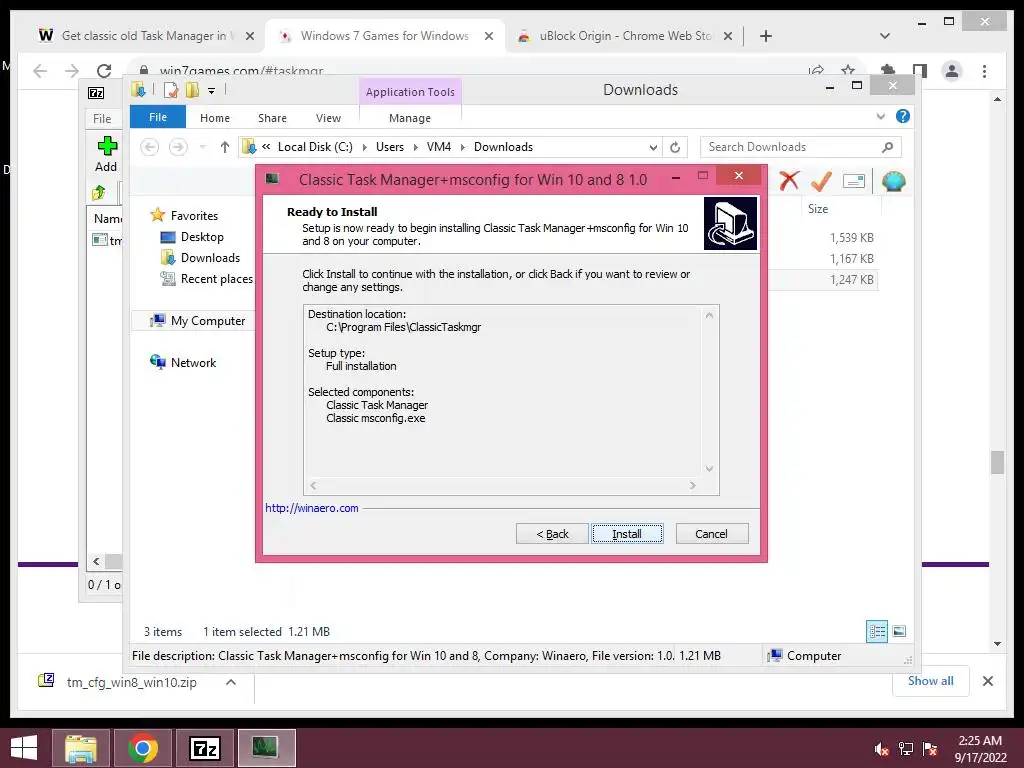1024x768 pixels.
Task: Go up one folder level arrow
Action: (x=225, y=147)
